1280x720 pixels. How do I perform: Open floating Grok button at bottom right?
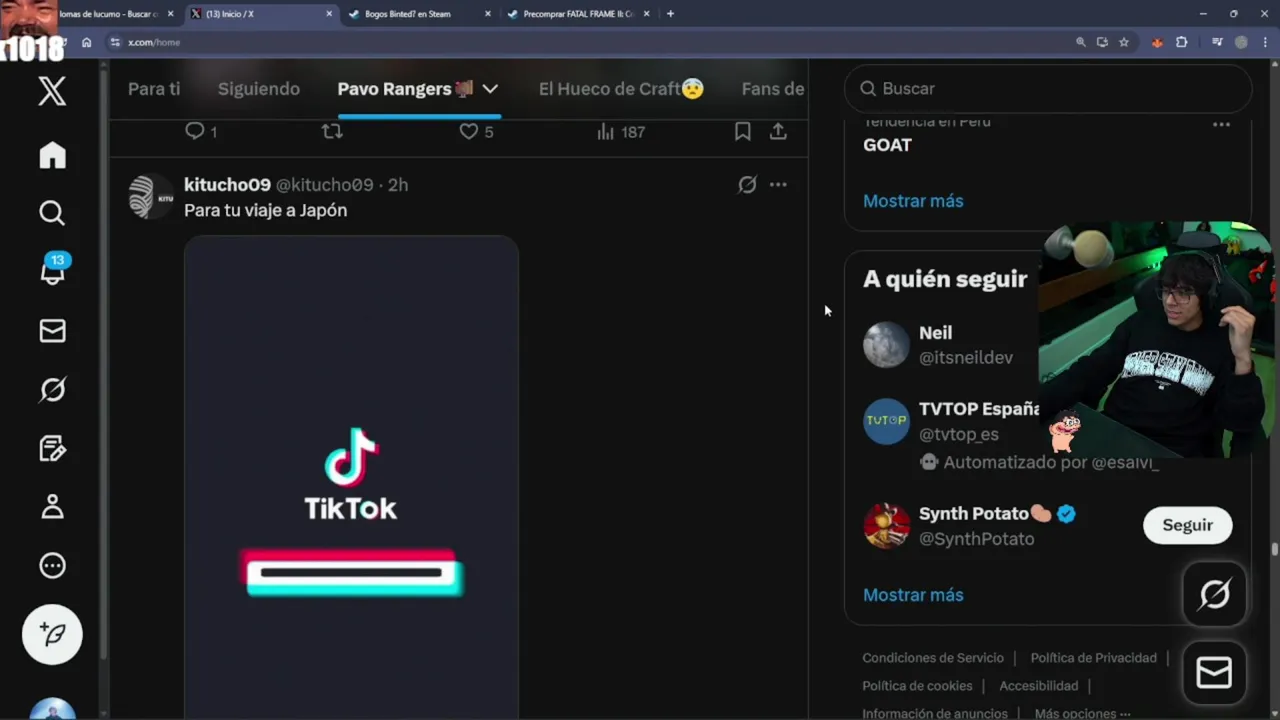(x=1214, y=595)
